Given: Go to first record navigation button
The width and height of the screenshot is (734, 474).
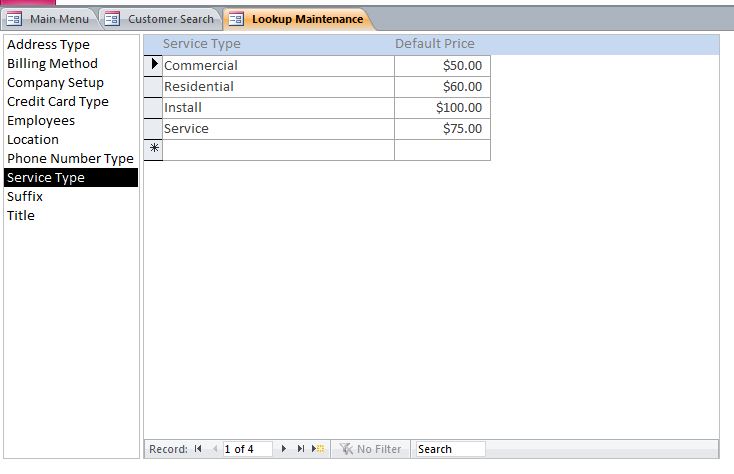Looking at the screenshot, I should (198, 449).
